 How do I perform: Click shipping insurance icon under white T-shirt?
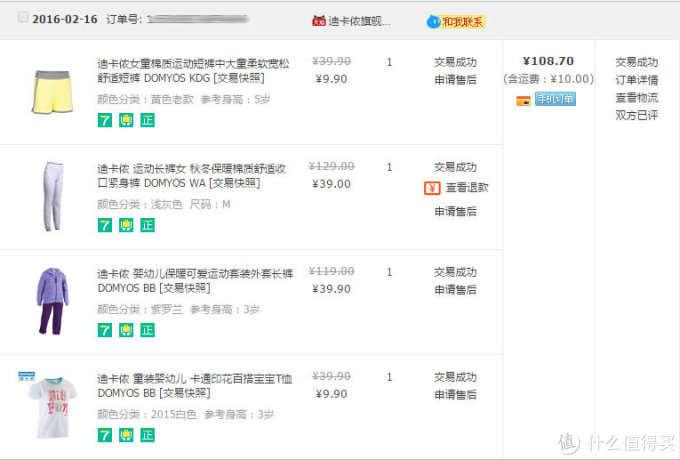[126, 435]
